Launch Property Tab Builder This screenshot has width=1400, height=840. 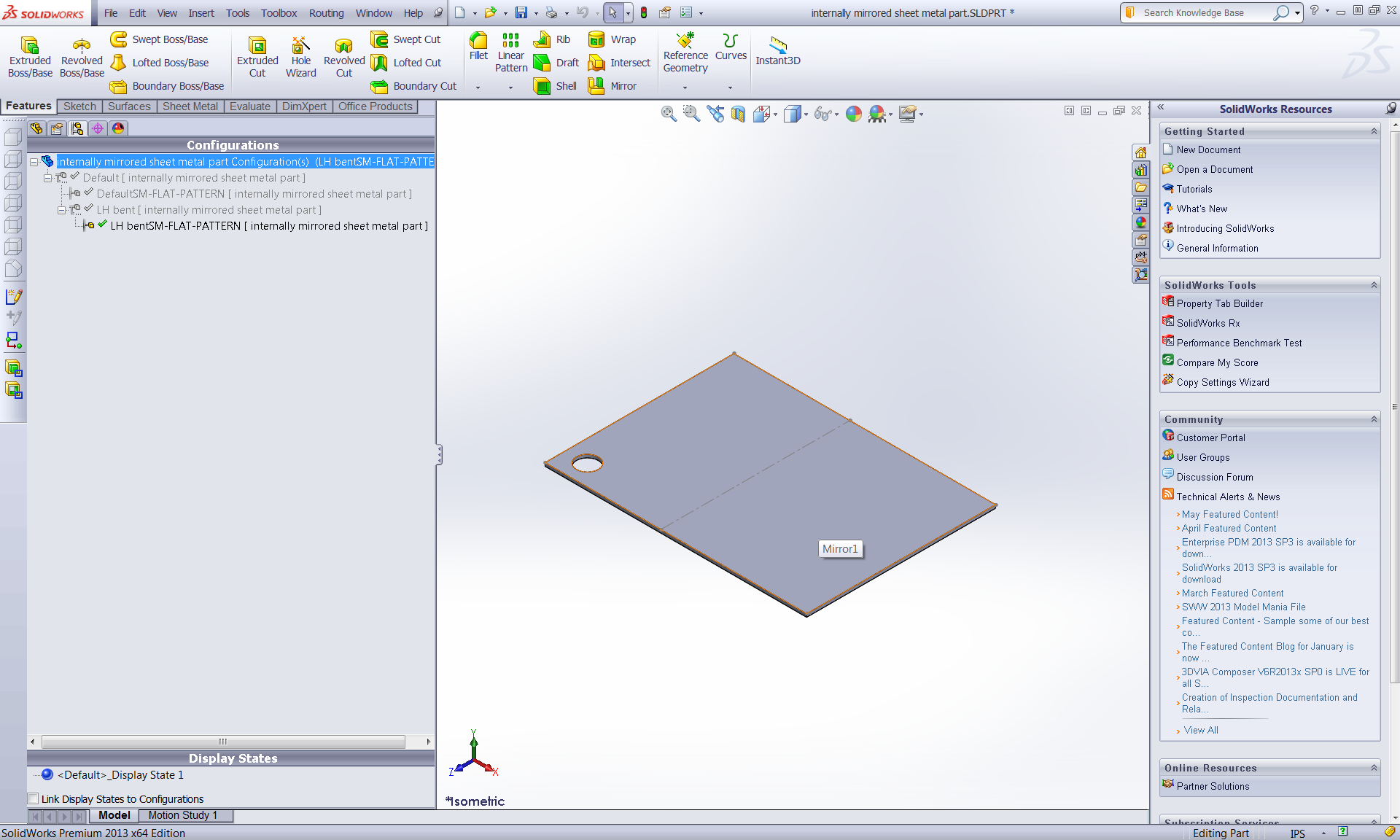point(1219,303)
